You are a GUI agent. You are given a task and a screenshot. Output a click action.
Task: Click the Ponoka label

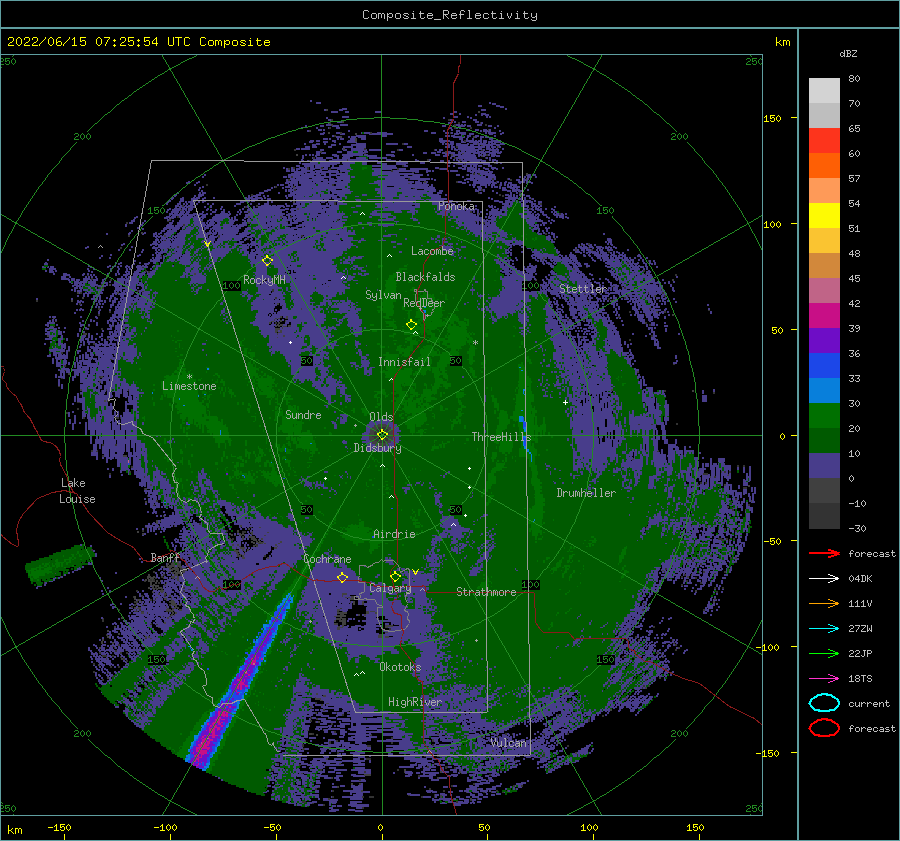click(456, 206)
